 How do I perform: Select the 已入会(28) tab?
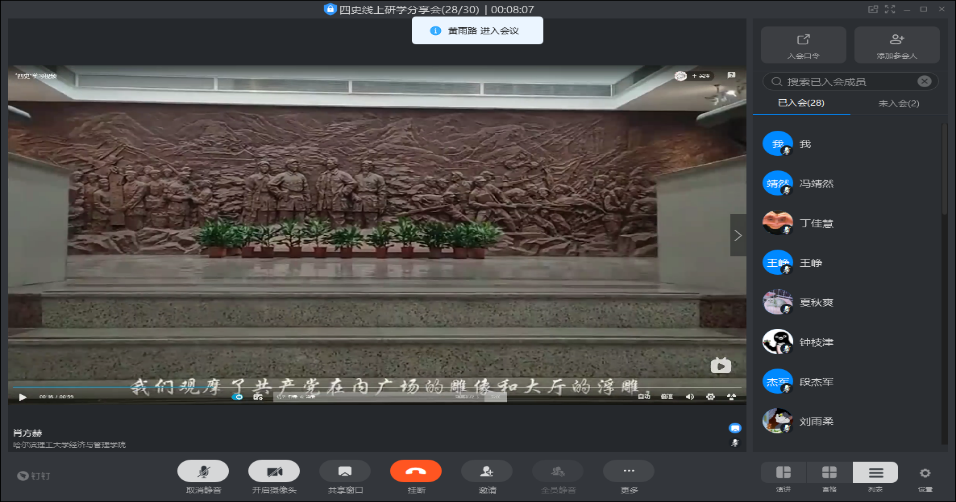coord(801,103)
